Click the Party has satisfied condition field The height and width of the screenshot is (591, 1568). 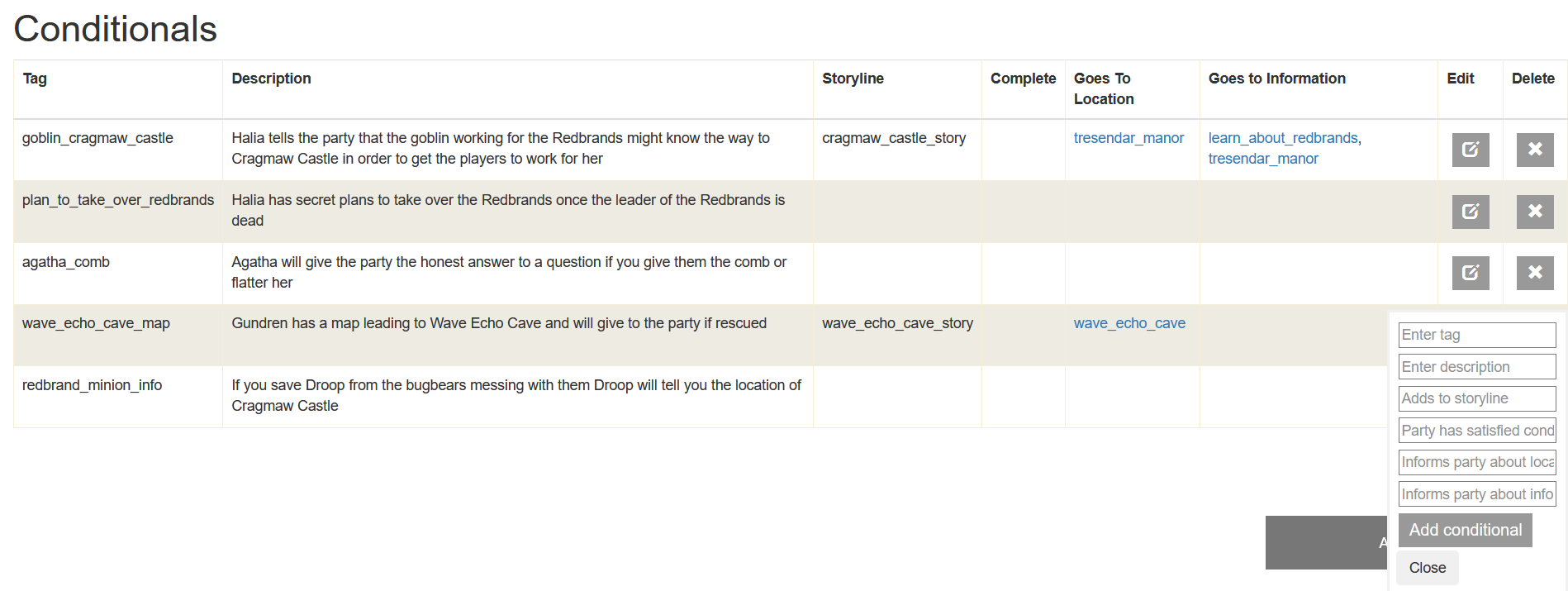(x=1477, y=431)
